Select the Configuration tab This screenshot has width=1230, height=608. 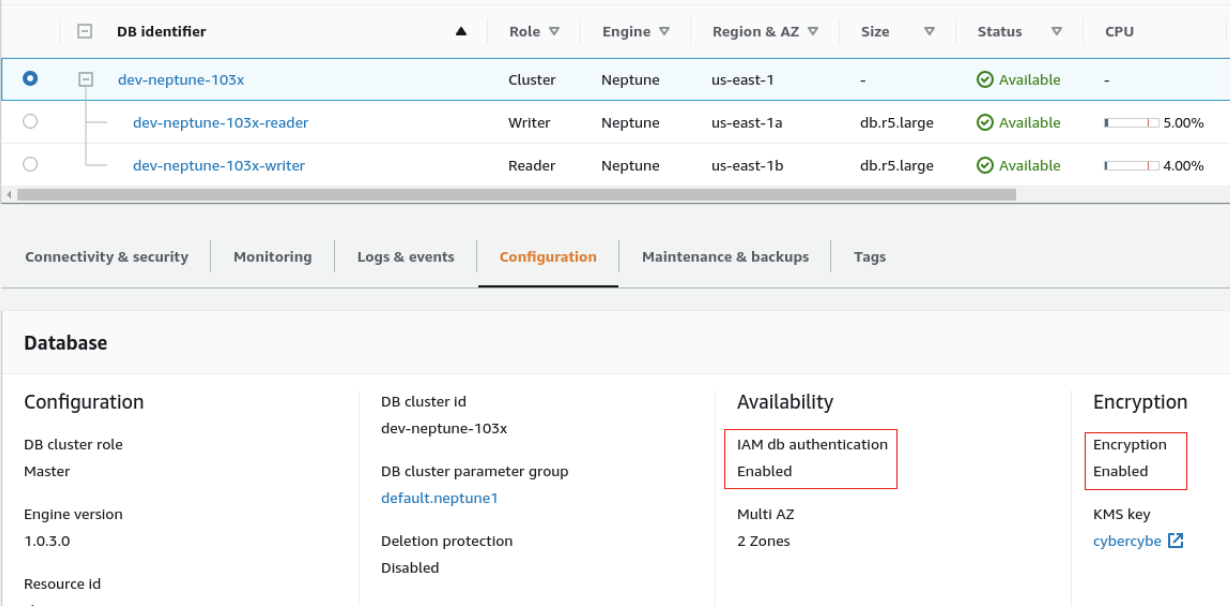click(x=548, y=257)
